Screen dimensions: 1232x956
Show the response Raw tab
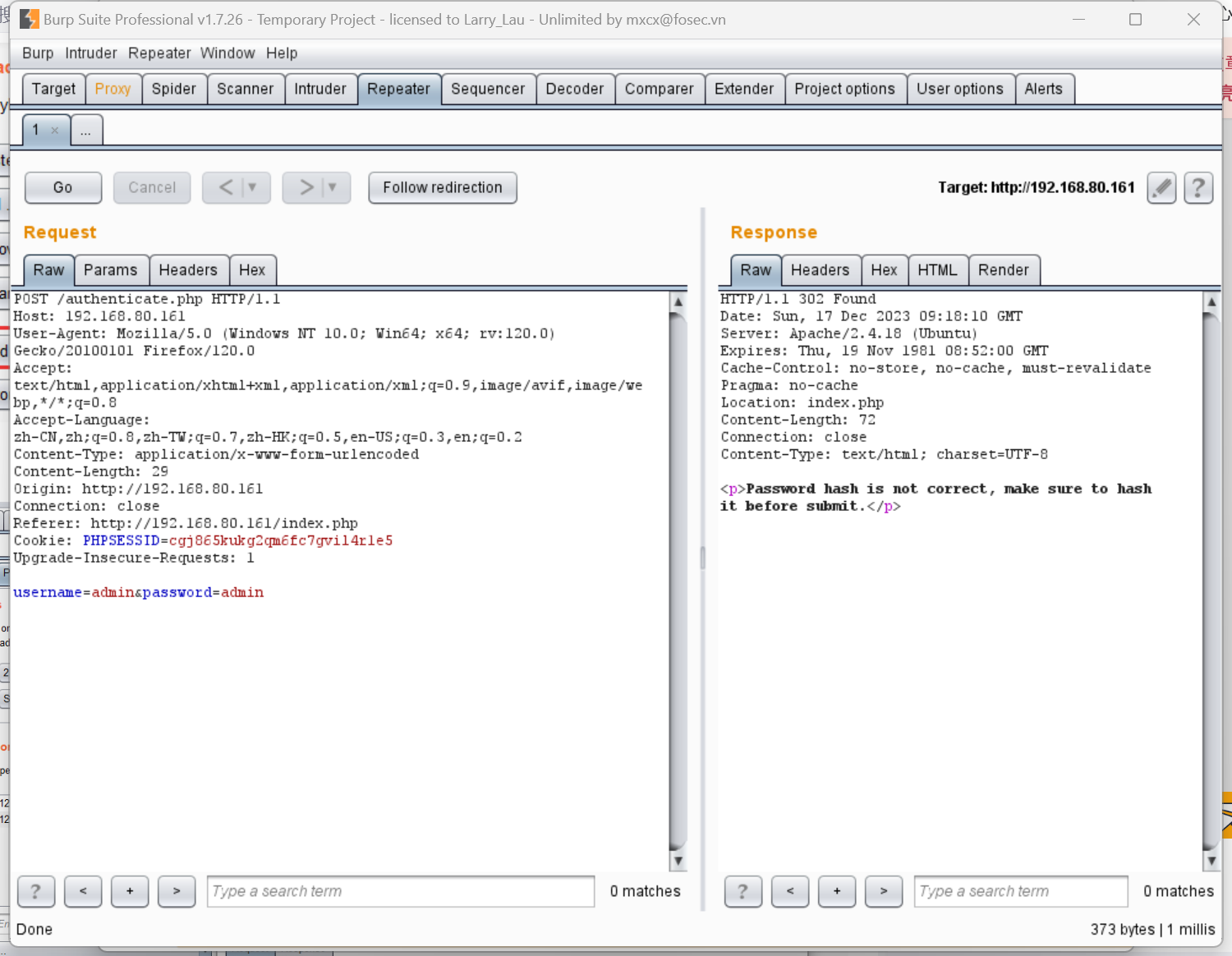756,270
